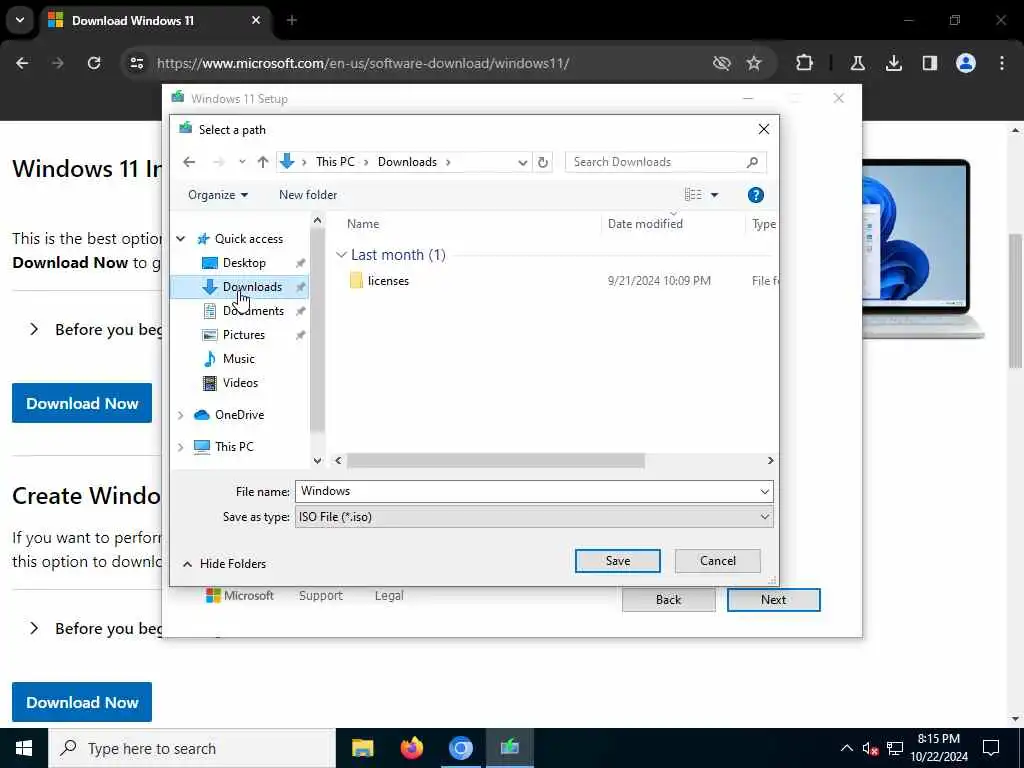Collapse the Quick access tree
Viewport: 1024px width, 768px height.
pyautogui.click(x=181, y=238)
